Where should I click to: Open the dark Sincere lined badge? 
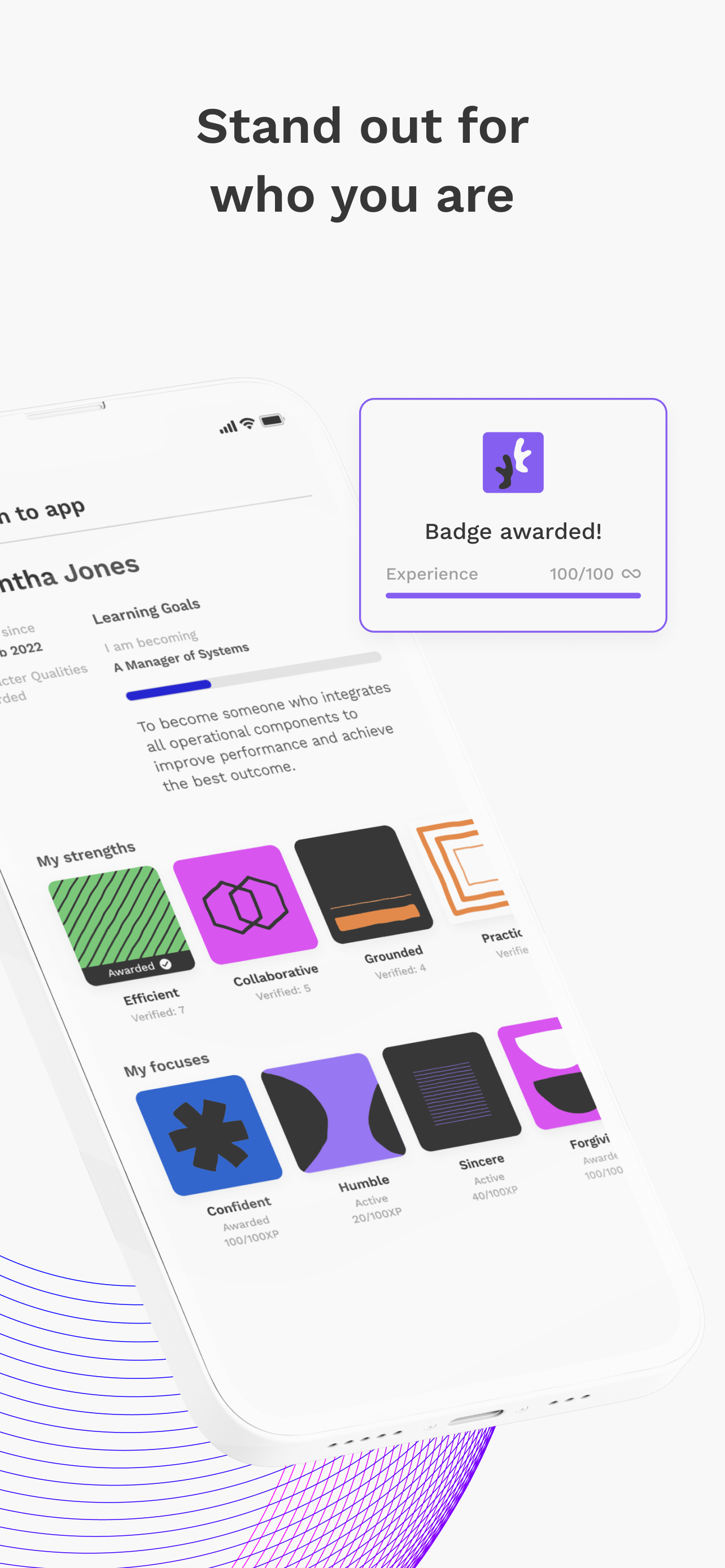pos(452,1092)
